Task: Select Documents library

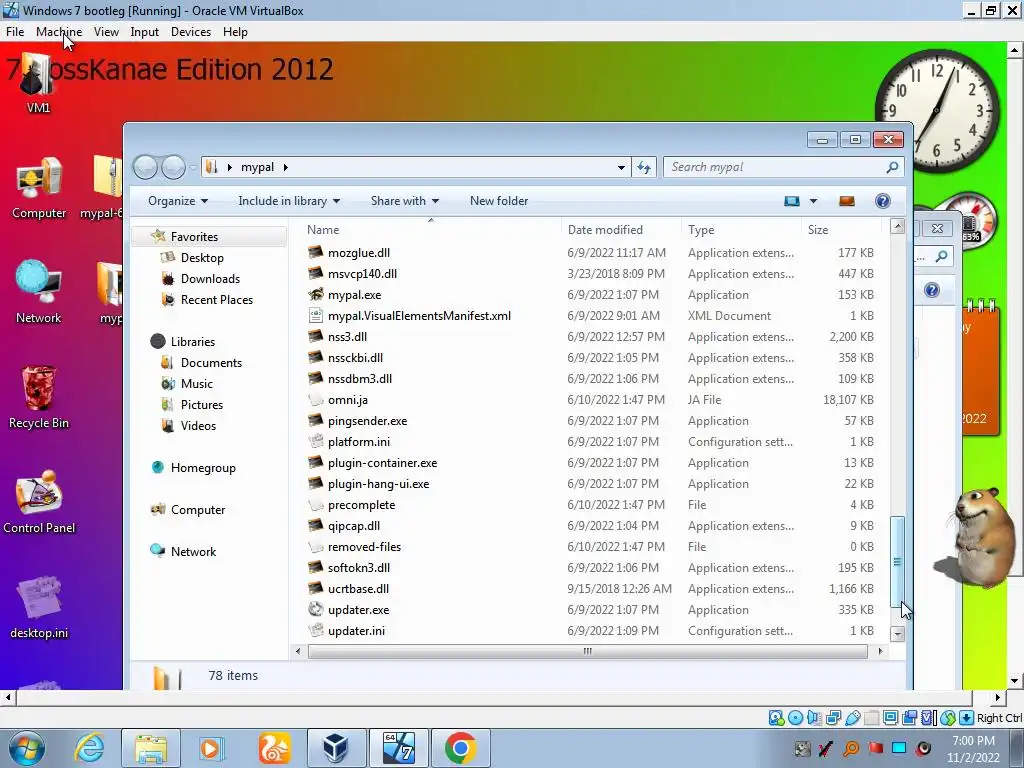Action: pos(211,362)
